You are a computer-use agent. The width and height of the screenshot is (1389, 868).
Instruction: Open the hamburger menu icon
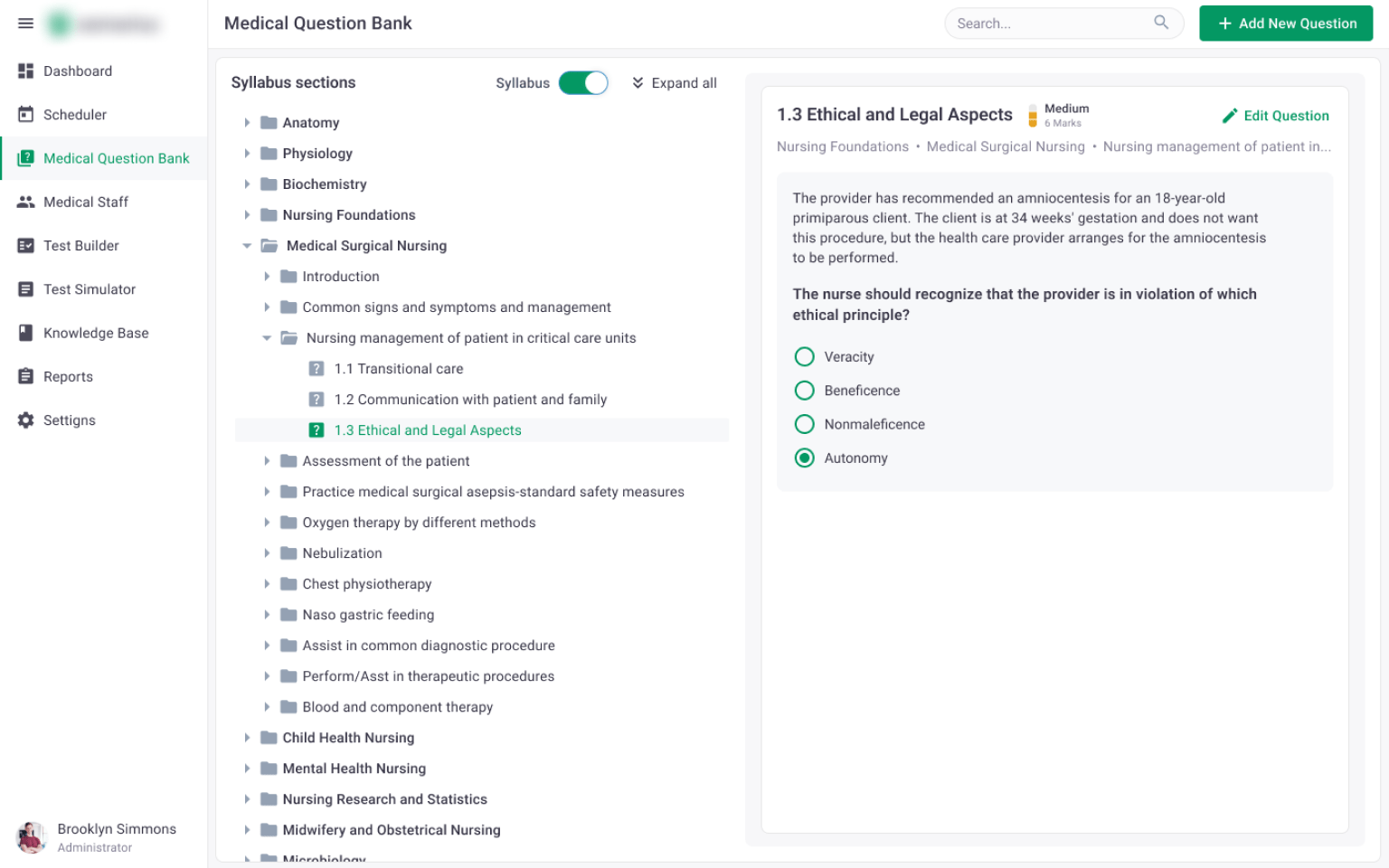[x=25, y=24]
